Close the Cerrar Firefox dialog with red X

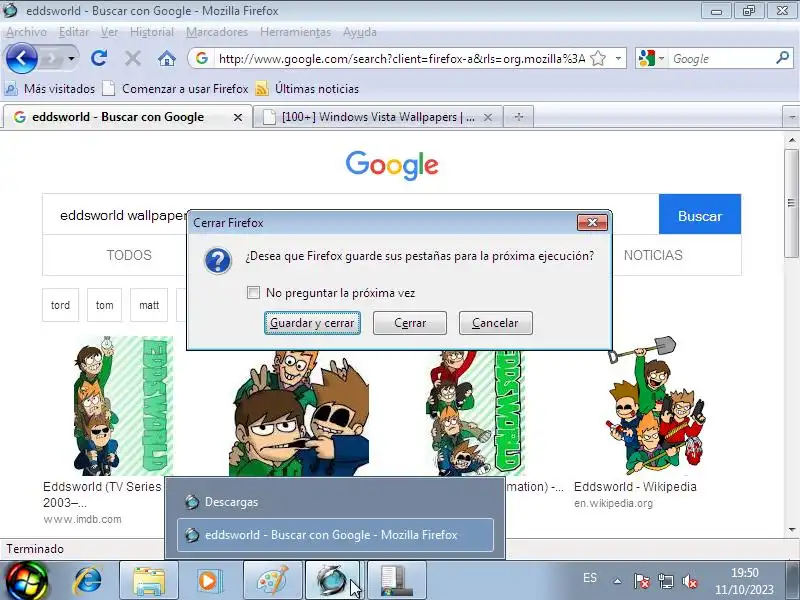tap(592, 222)
